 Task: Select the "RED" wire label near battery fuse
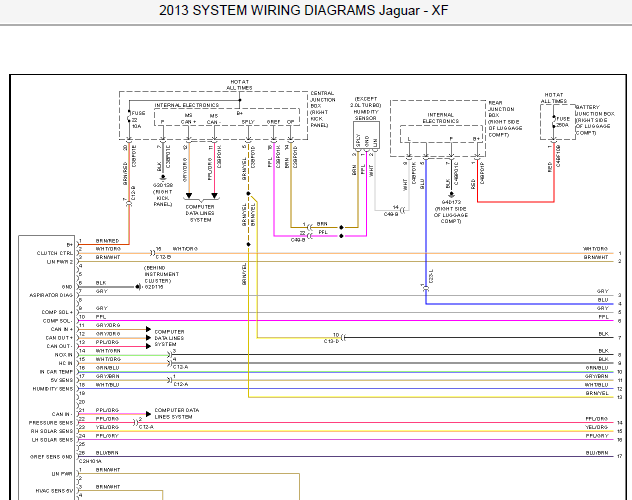[550, 167]
